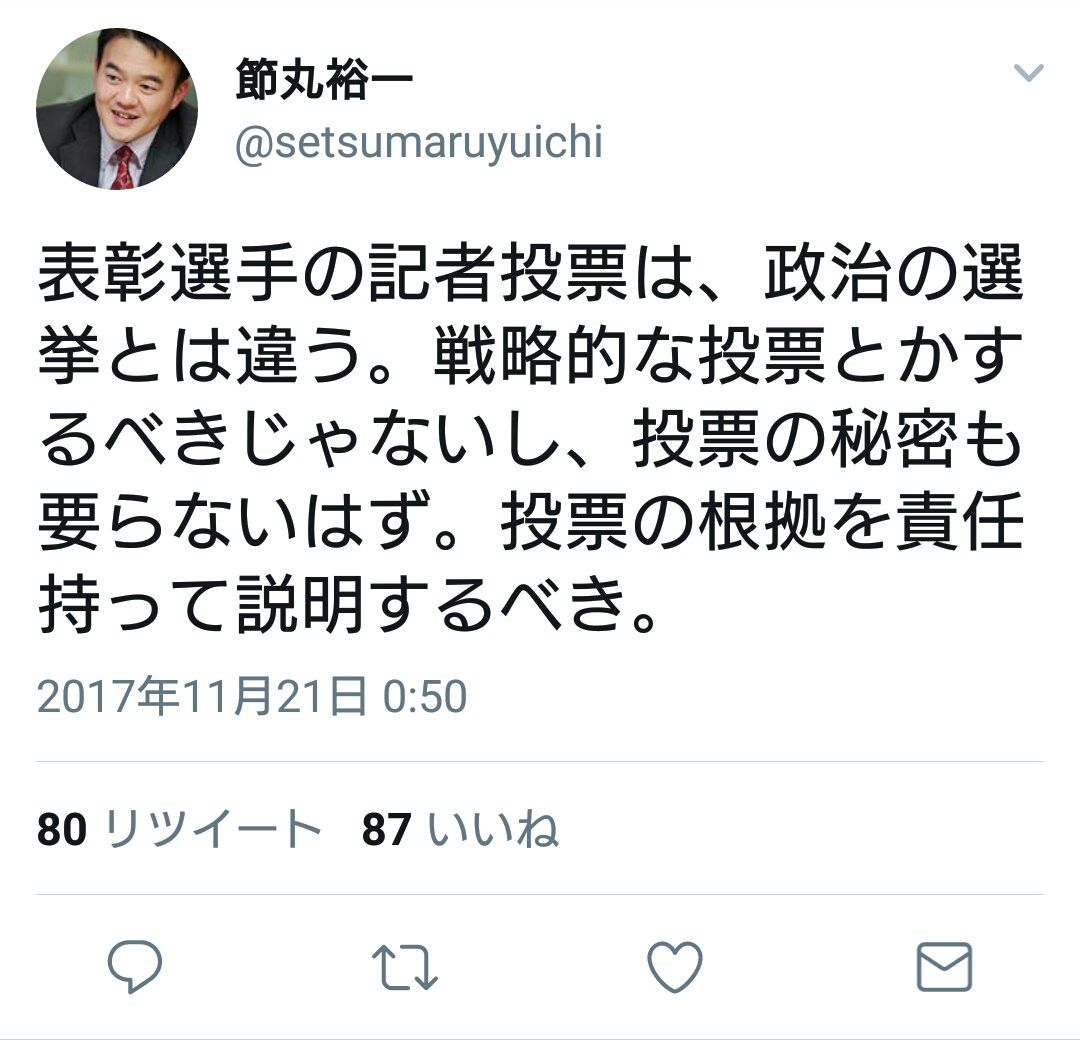
Task: Retweet this post using the arrows icon
Action: (405, 967)
